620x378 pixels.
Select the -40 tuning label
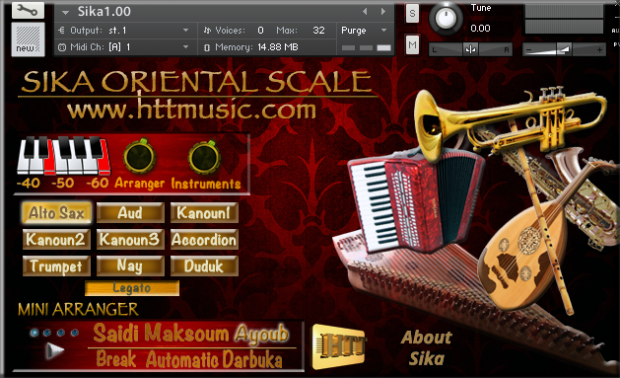(x=28, y=183)
